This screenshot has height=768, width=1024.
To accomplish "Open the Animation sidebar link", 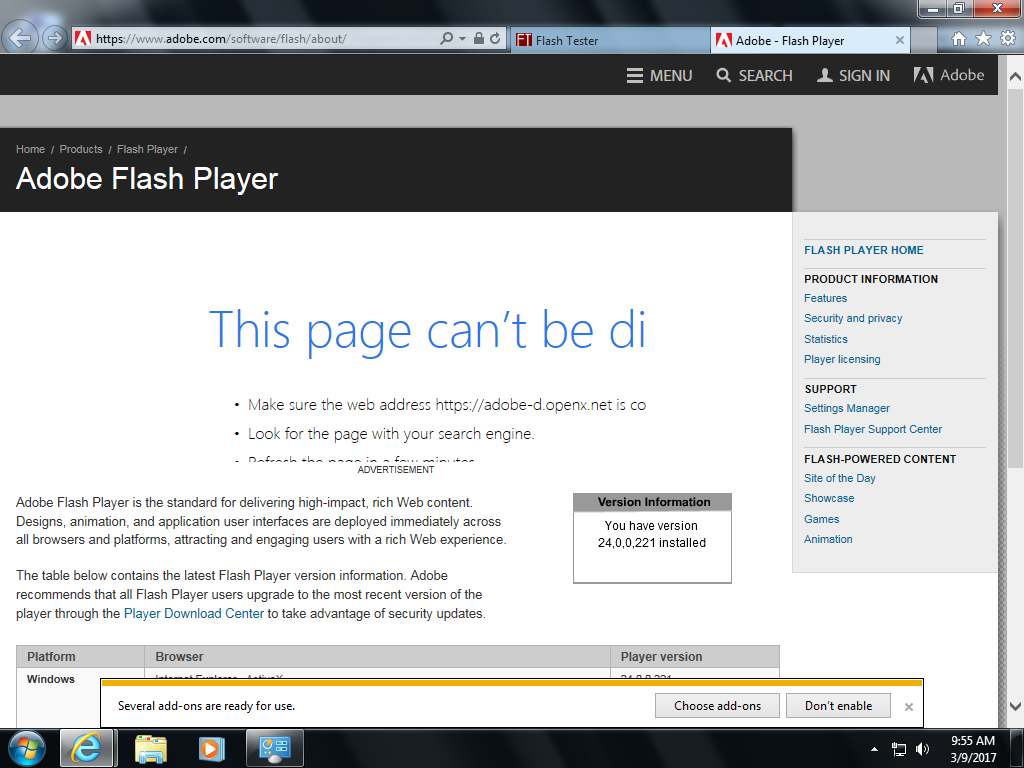I will click(828, 539).
